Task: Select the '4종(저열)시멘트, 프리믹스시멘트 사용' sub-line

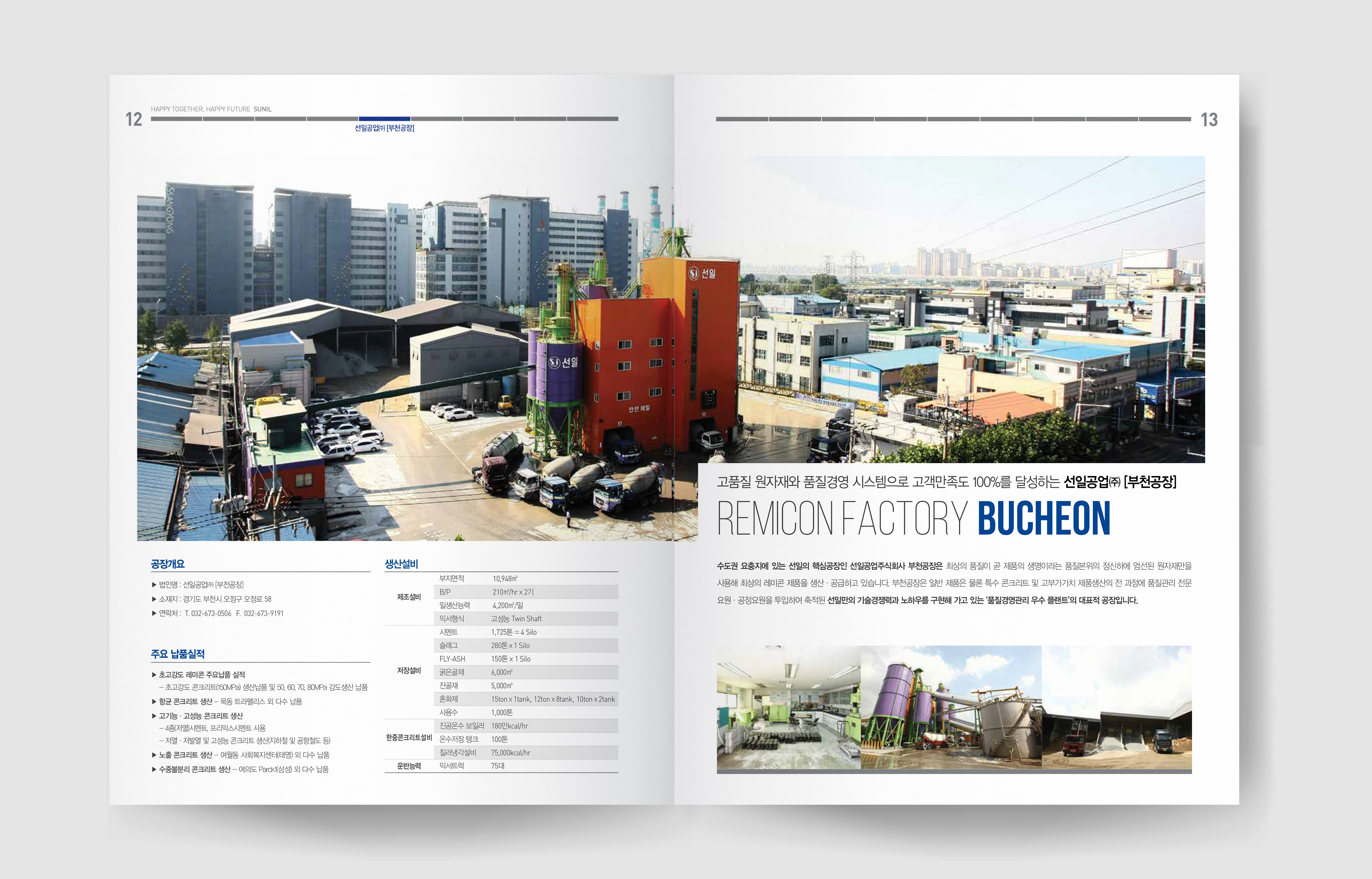Action: tap(212, 728)
